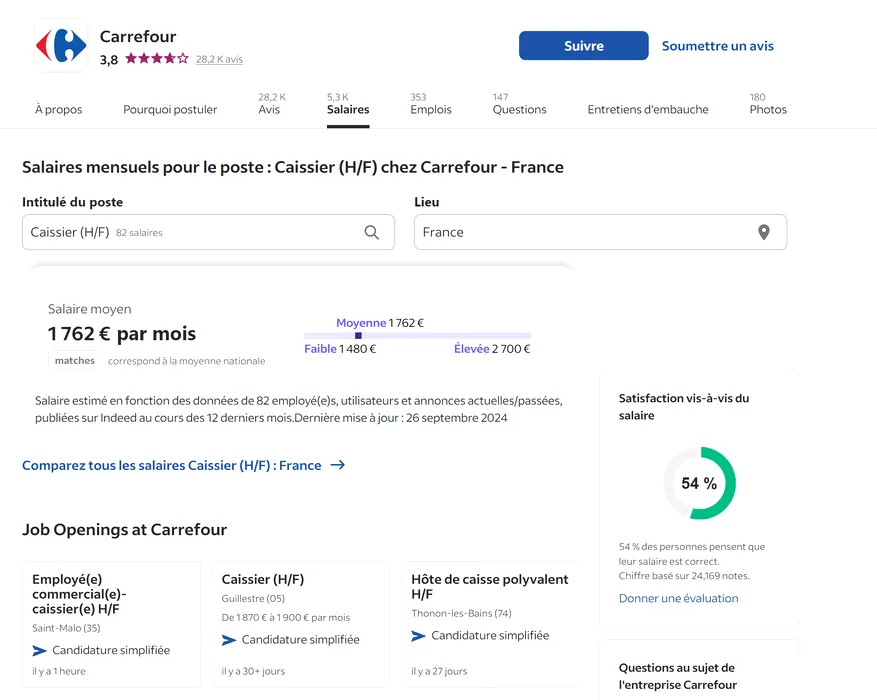Click the star rating next to 3,8

pyautogui.click(x=156, y=59)
